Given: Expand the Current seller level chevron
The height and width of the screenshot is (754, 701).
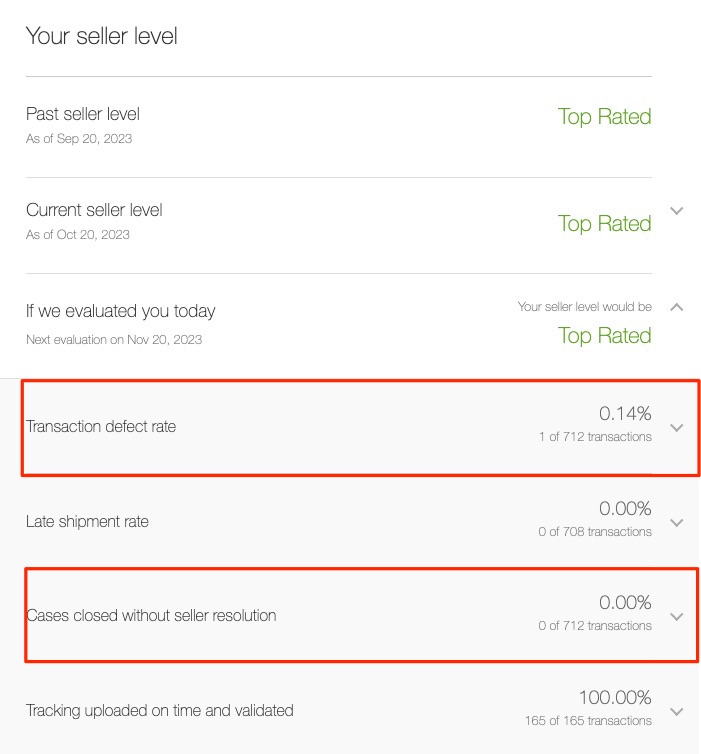Looking at the screenshot, I should coord(677,211).
